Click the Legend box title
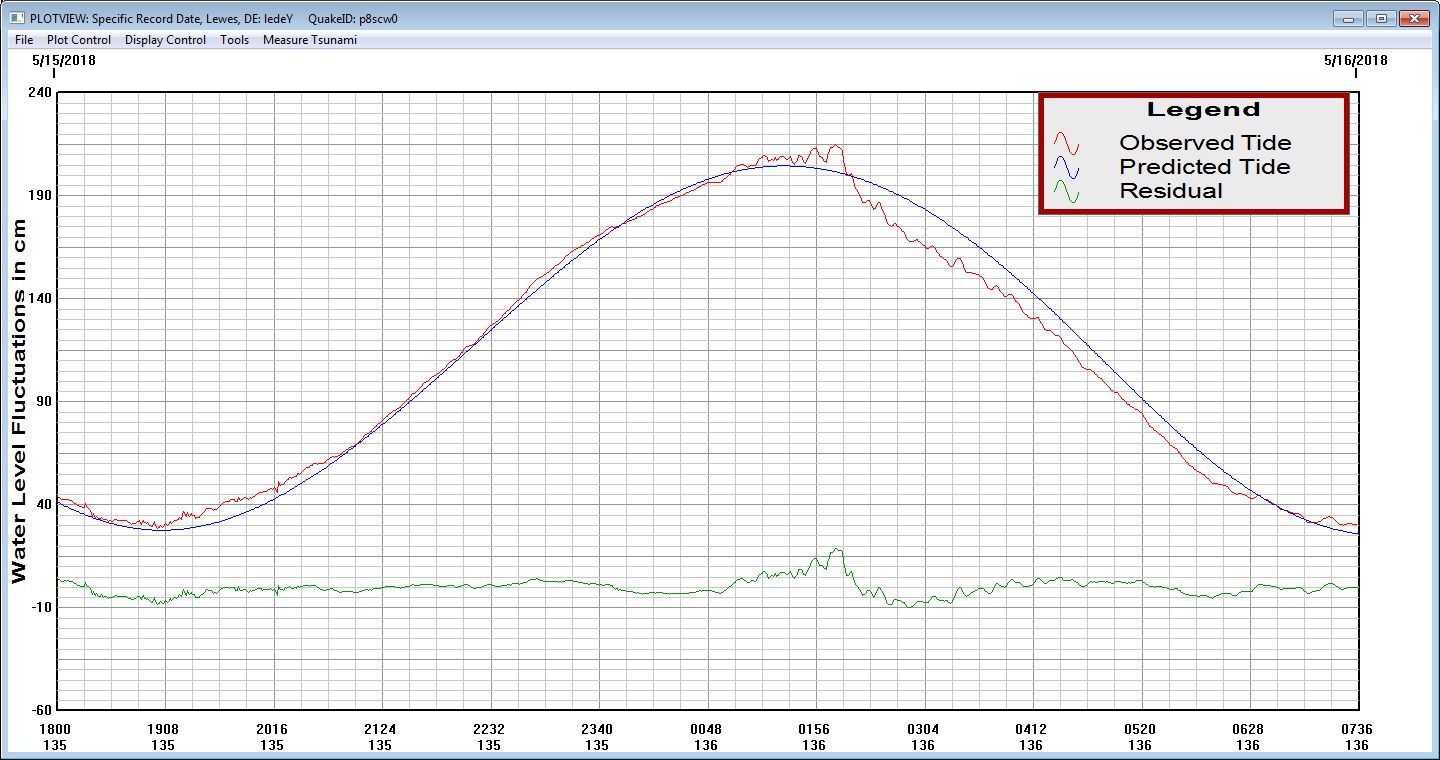 tap(1203, 110)
